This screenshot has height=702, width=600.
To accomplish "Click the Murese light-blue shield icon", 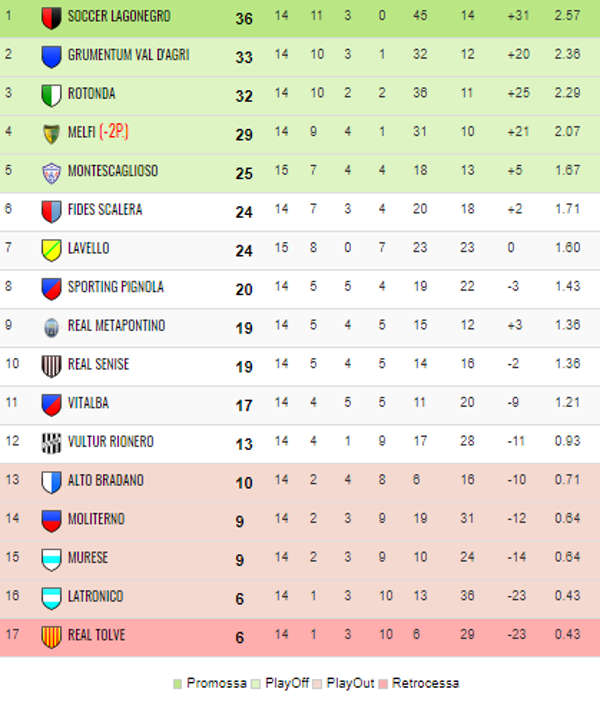I will pyautogui.click(x=51, y=560).
